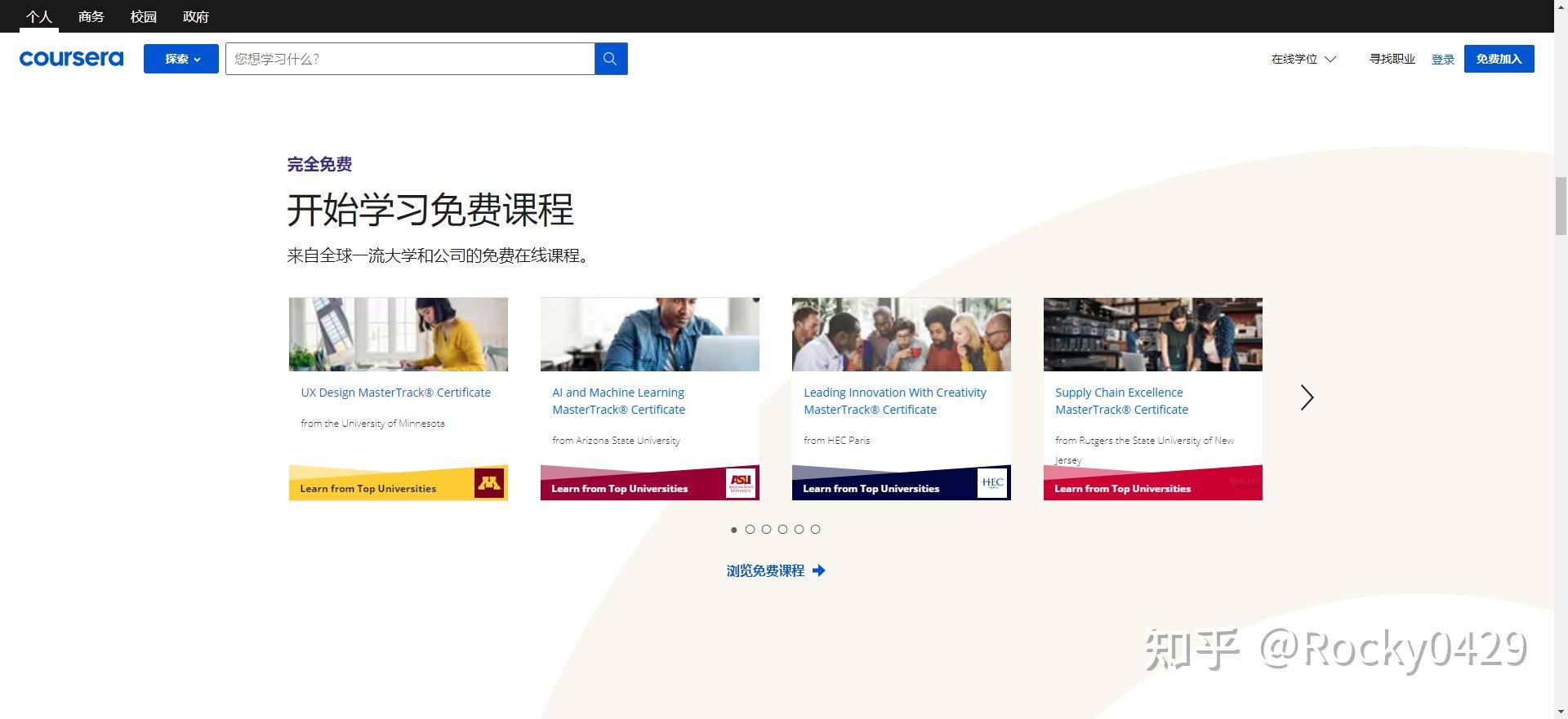
Task: Click the page vertical scrollbar thumb
Action: coord(1561,206)
